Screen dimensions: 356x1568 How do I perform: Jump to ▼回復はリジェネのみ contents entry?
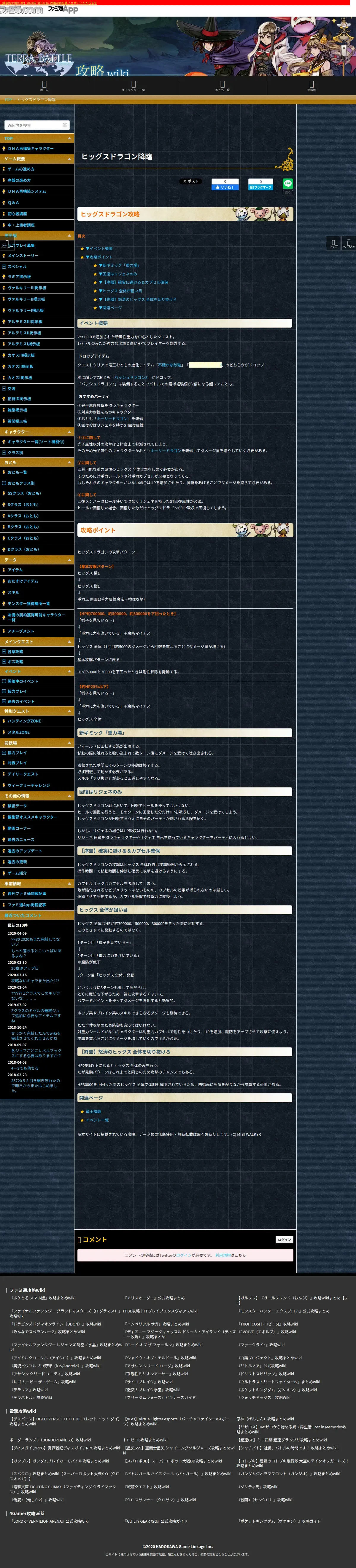[x=118, y=274]
